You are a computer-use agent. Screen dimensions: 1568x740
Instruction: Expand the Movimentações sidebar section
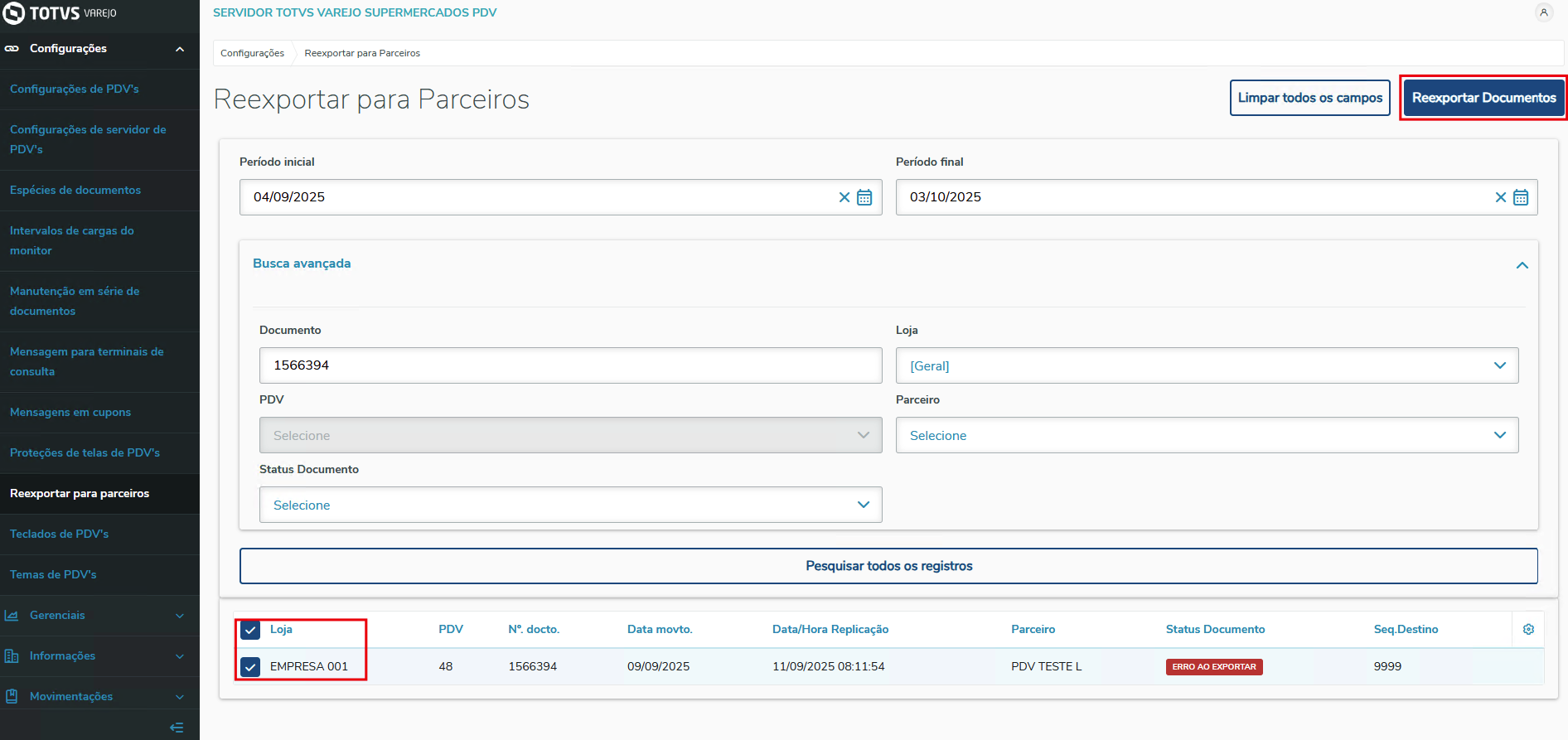[x=180, y=697]
